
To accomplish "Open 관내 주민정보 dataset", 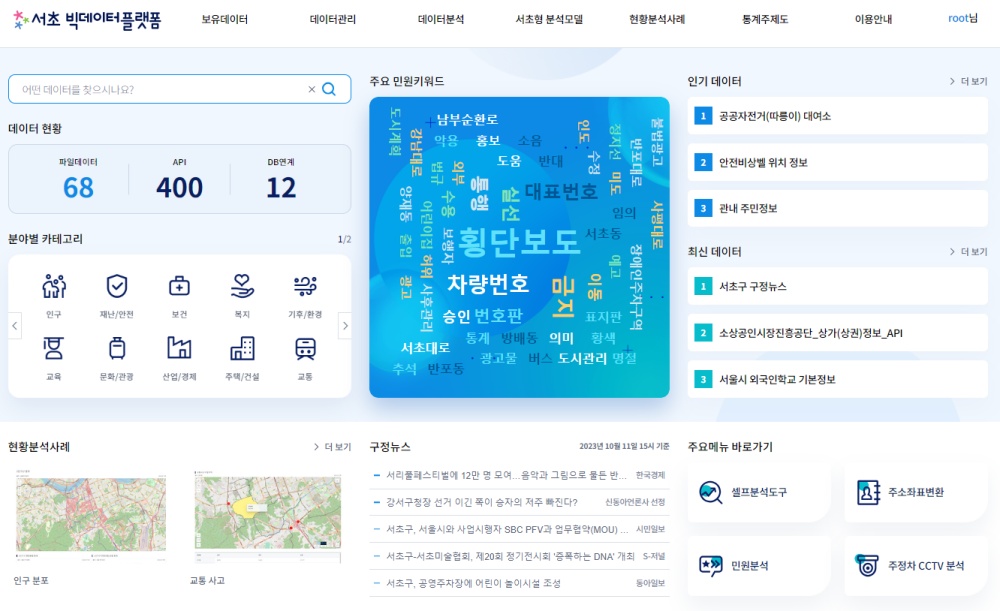I will click(x=837, y=209).
